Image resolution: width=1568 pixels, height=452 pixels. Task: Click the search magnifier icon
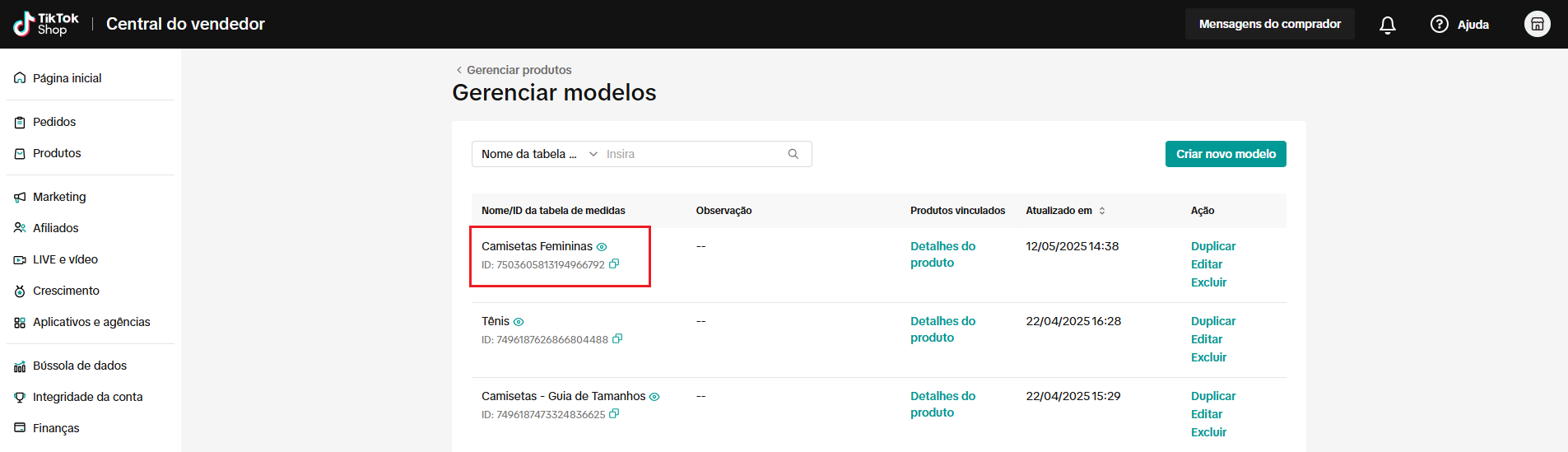[793, 154]
